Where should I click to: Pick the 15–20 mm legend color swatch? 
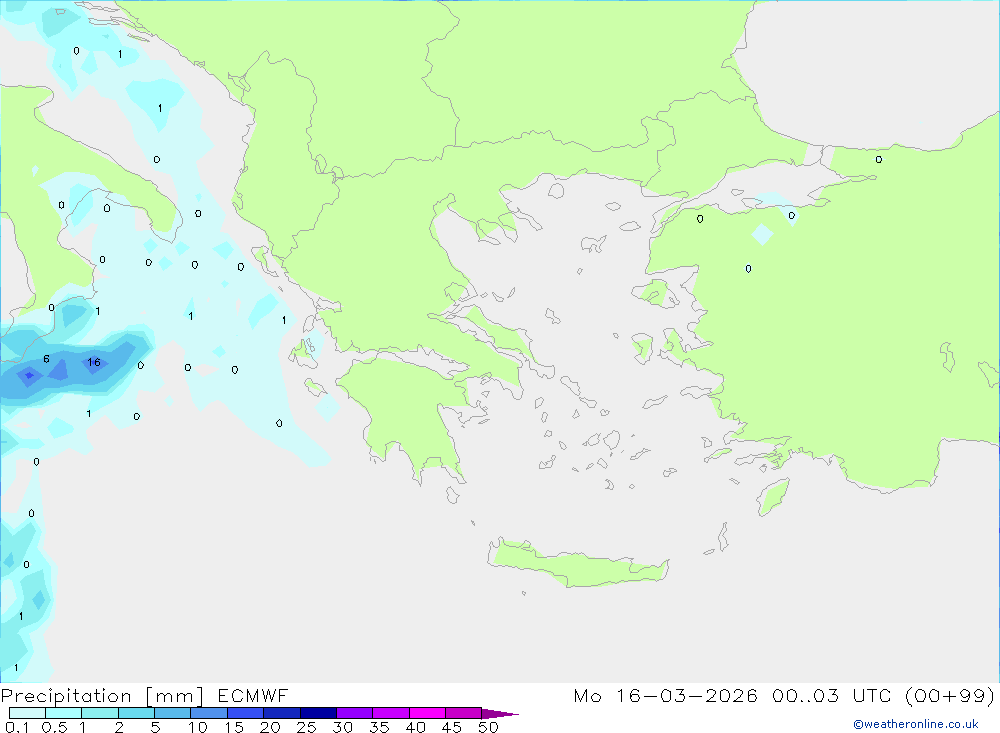pos(245,713)
